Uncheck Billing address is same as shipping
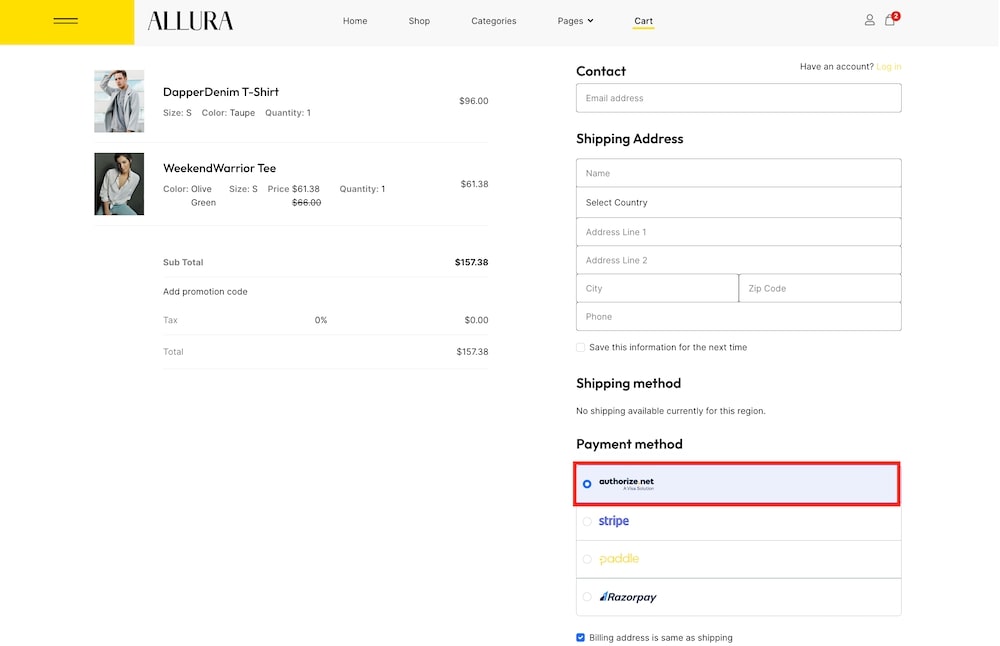1000x646 pixels. 581,638
